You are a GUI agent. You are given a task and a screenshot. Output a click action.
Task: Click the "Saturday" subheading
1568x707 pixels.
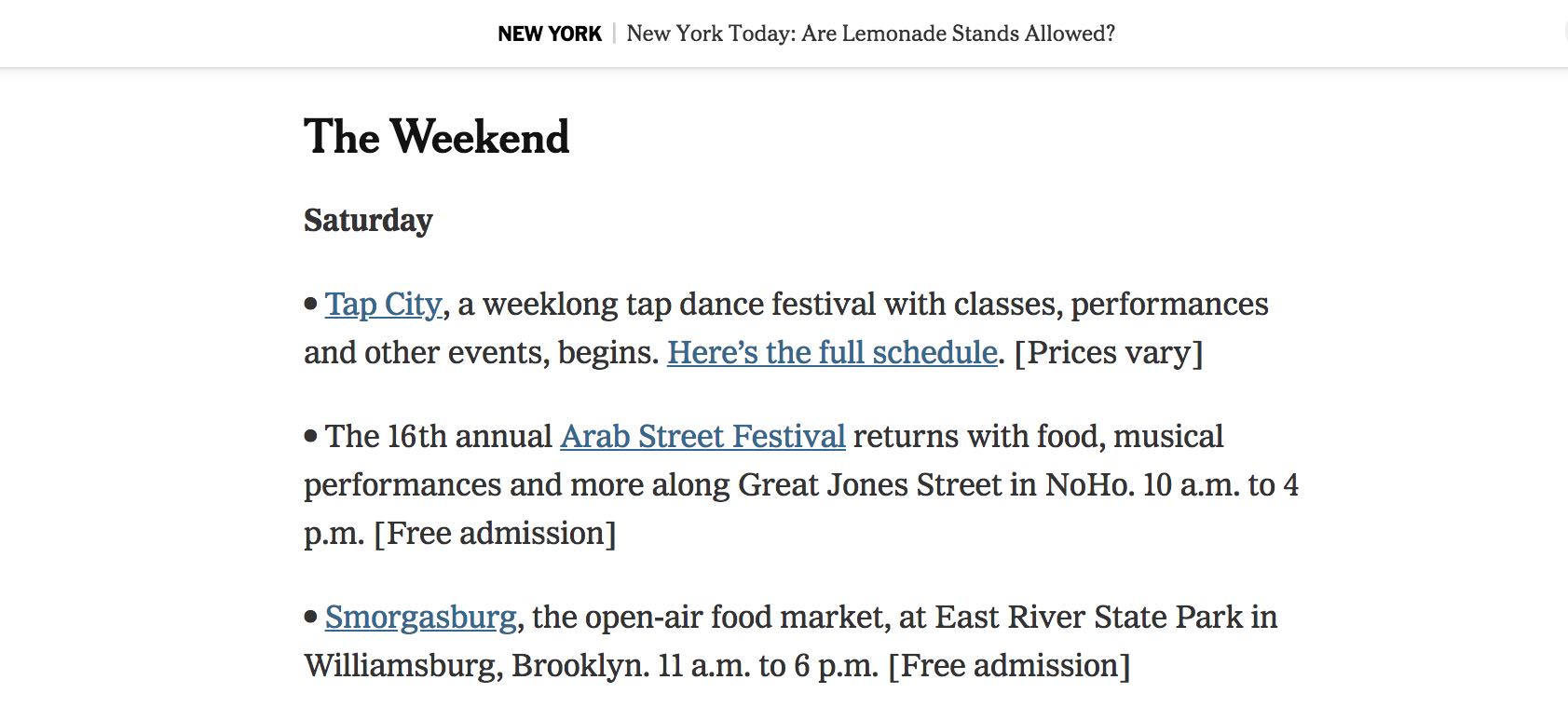(368, 221)
